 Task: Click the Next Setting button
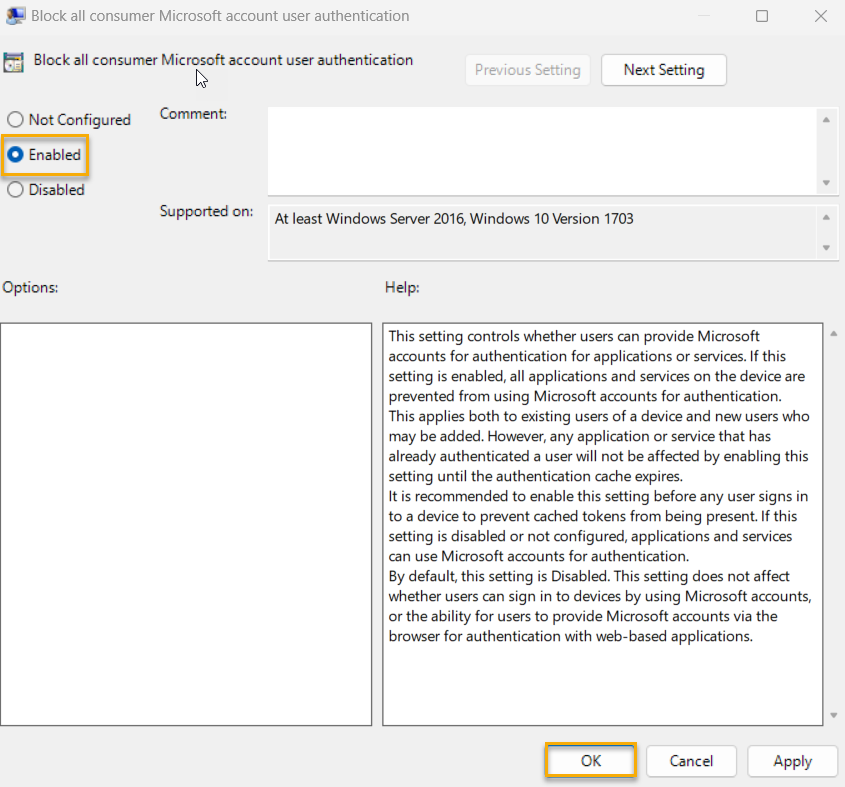point(663,70)
